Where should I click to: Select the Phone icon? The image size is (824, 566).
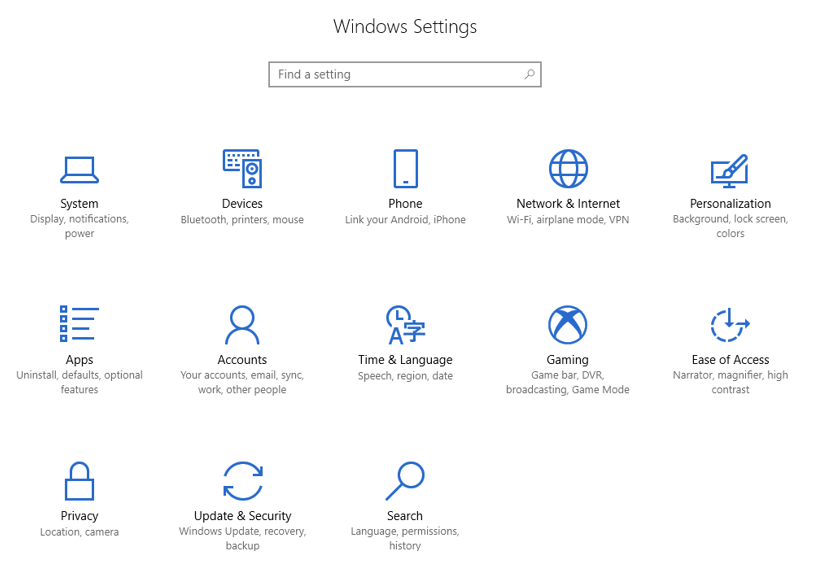[x=405, y=169]
